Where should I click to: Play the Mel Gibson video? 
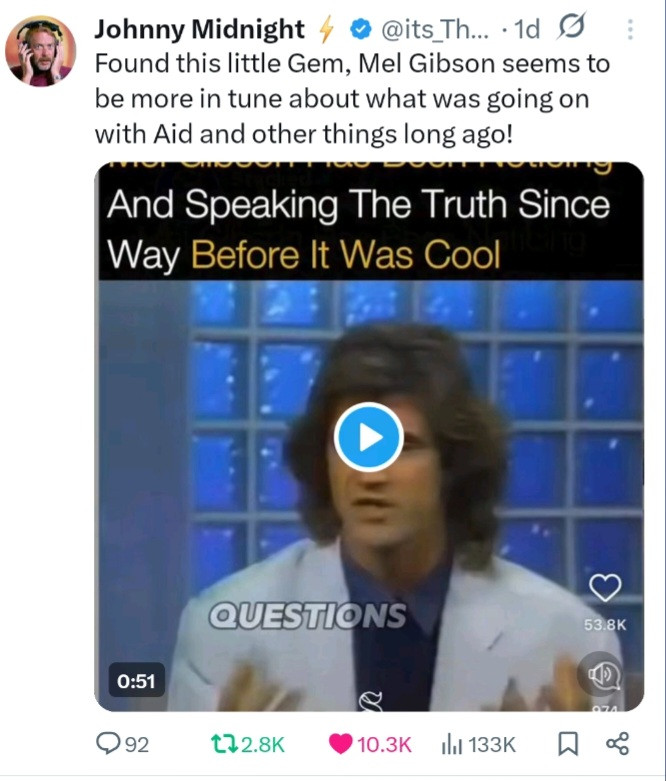[369, 437]
